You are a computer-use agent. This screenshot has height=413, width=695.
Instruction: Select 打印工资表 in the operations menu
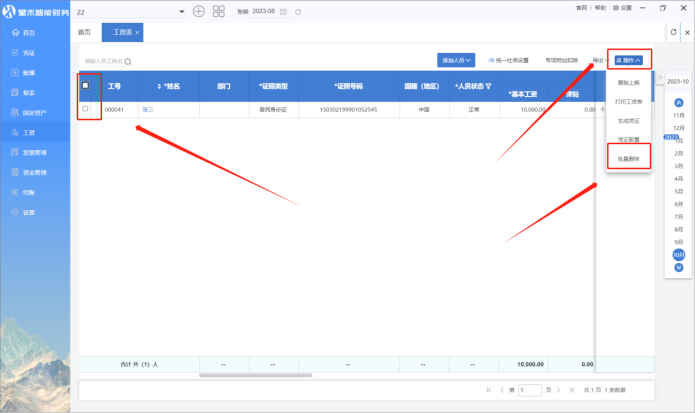tap(629, 103)
